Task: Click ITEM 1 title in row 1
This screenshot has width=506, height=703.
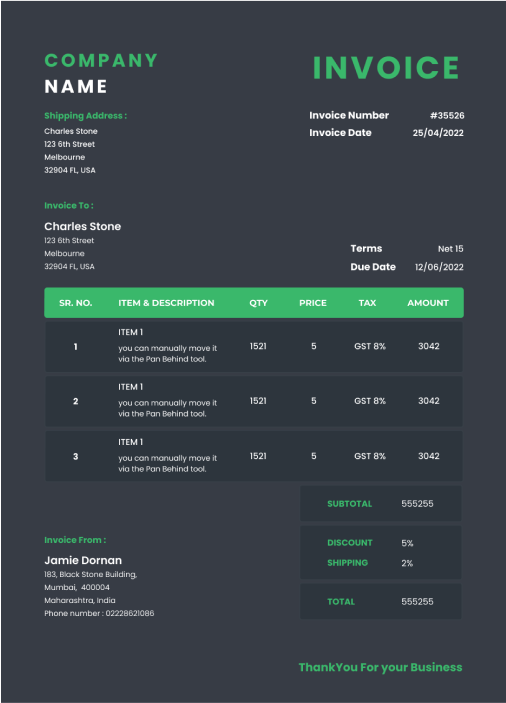Action: point(130,332)
